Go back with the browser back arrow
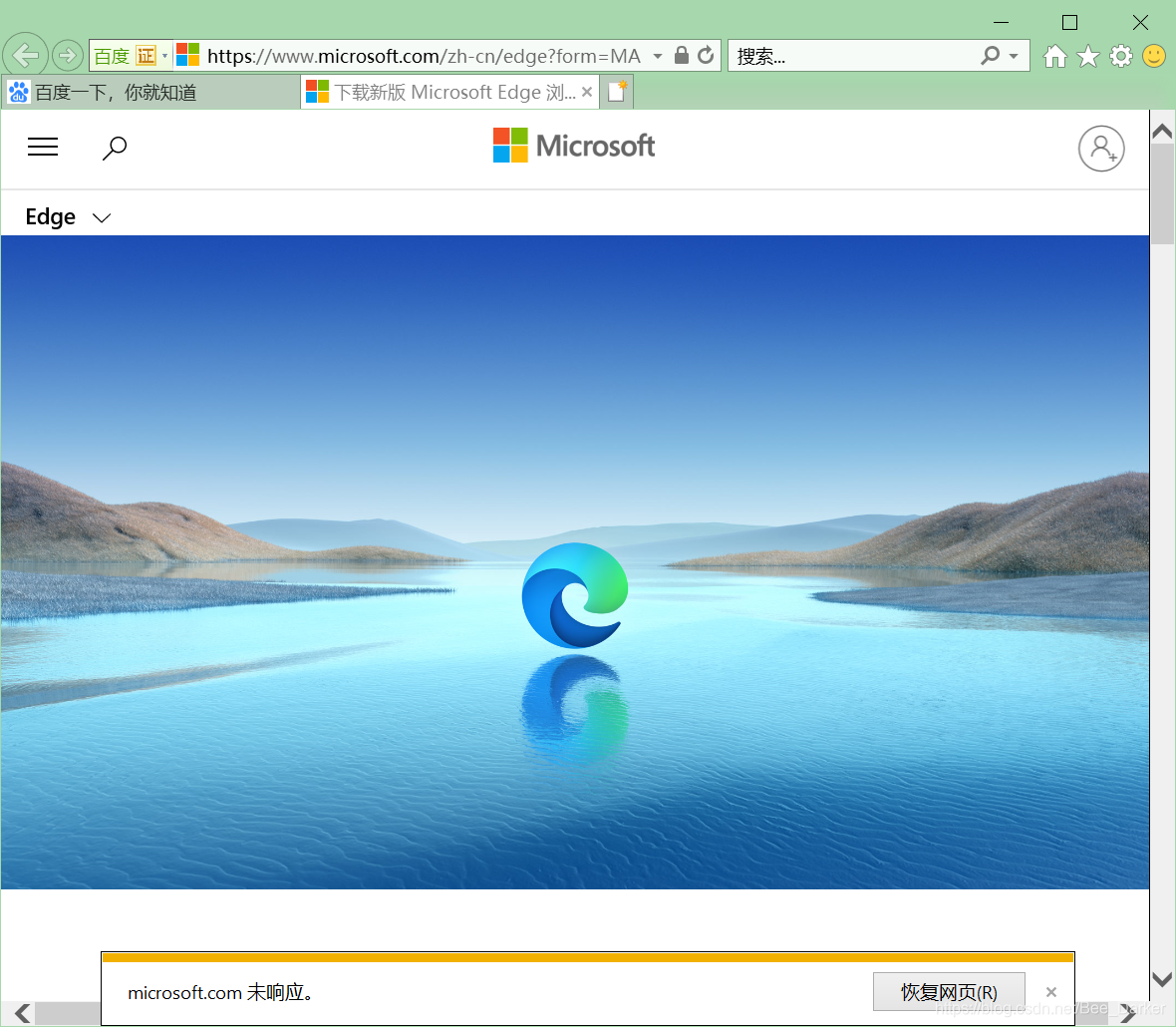This screenshot has height=1027, width=1176. pyautogui.click(x=26, y=55)
